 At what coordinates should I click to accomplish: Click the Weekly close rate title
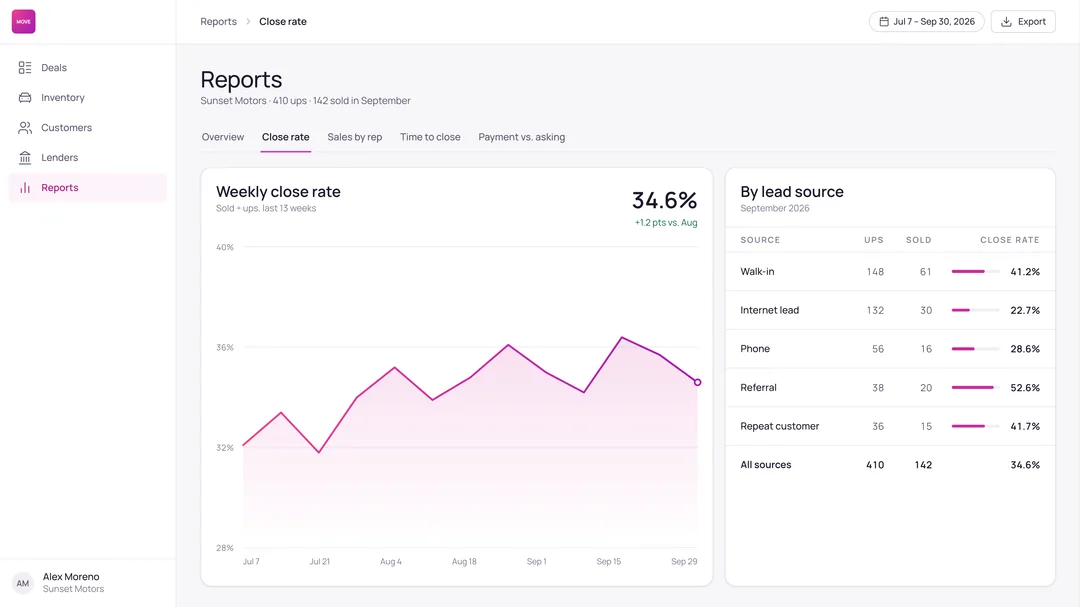tap(278, 192)
